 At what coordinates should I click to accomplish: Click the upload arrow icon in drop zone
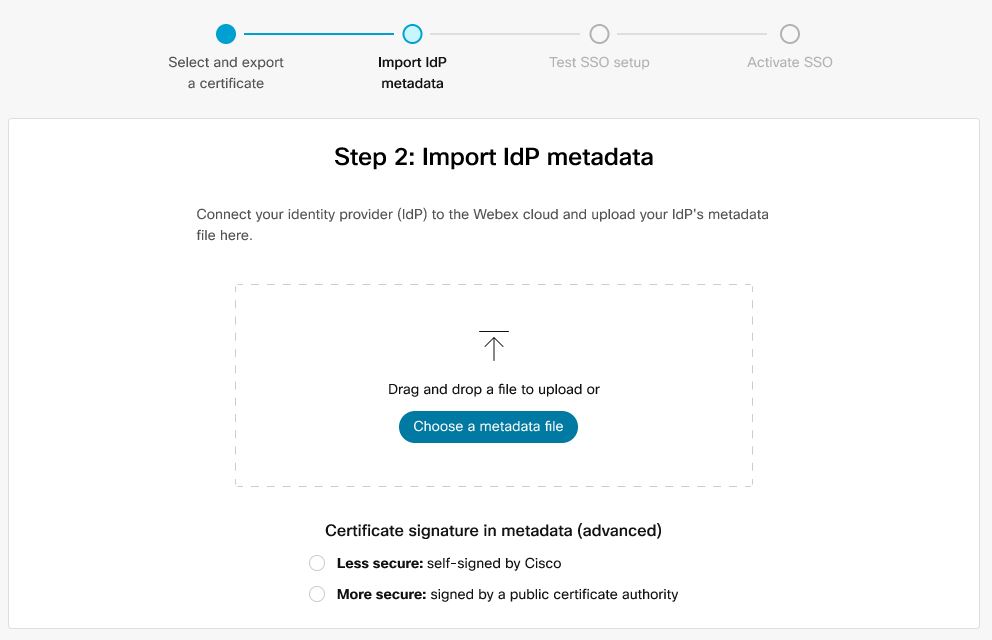493,345
